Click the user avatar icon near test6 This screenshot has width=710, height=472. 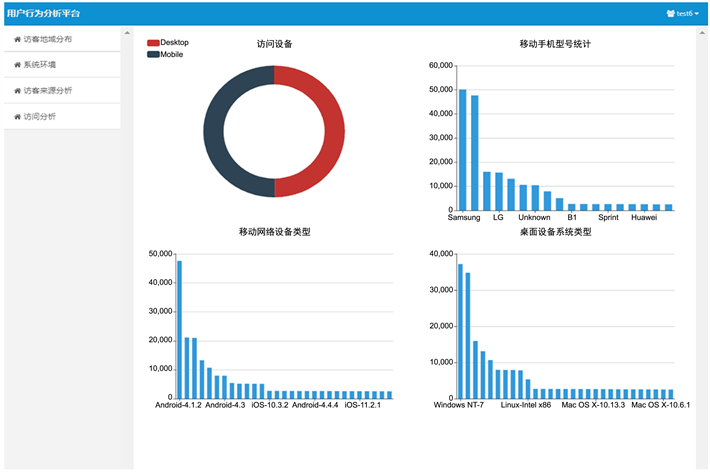[x=671, y=14]
